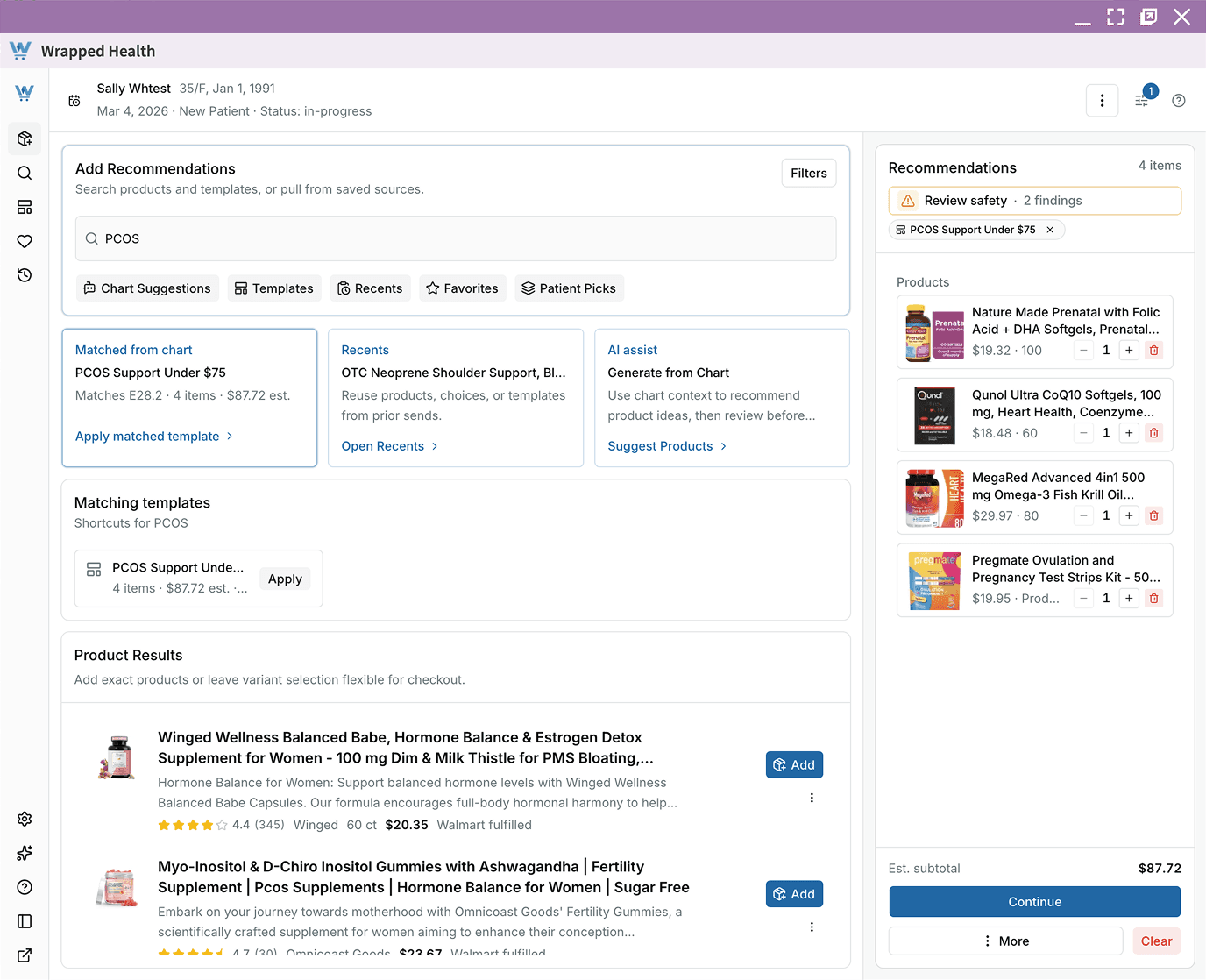Decrease Qunol Ultra CoQ10 quantity
1206x980 pixels.
1084,433
